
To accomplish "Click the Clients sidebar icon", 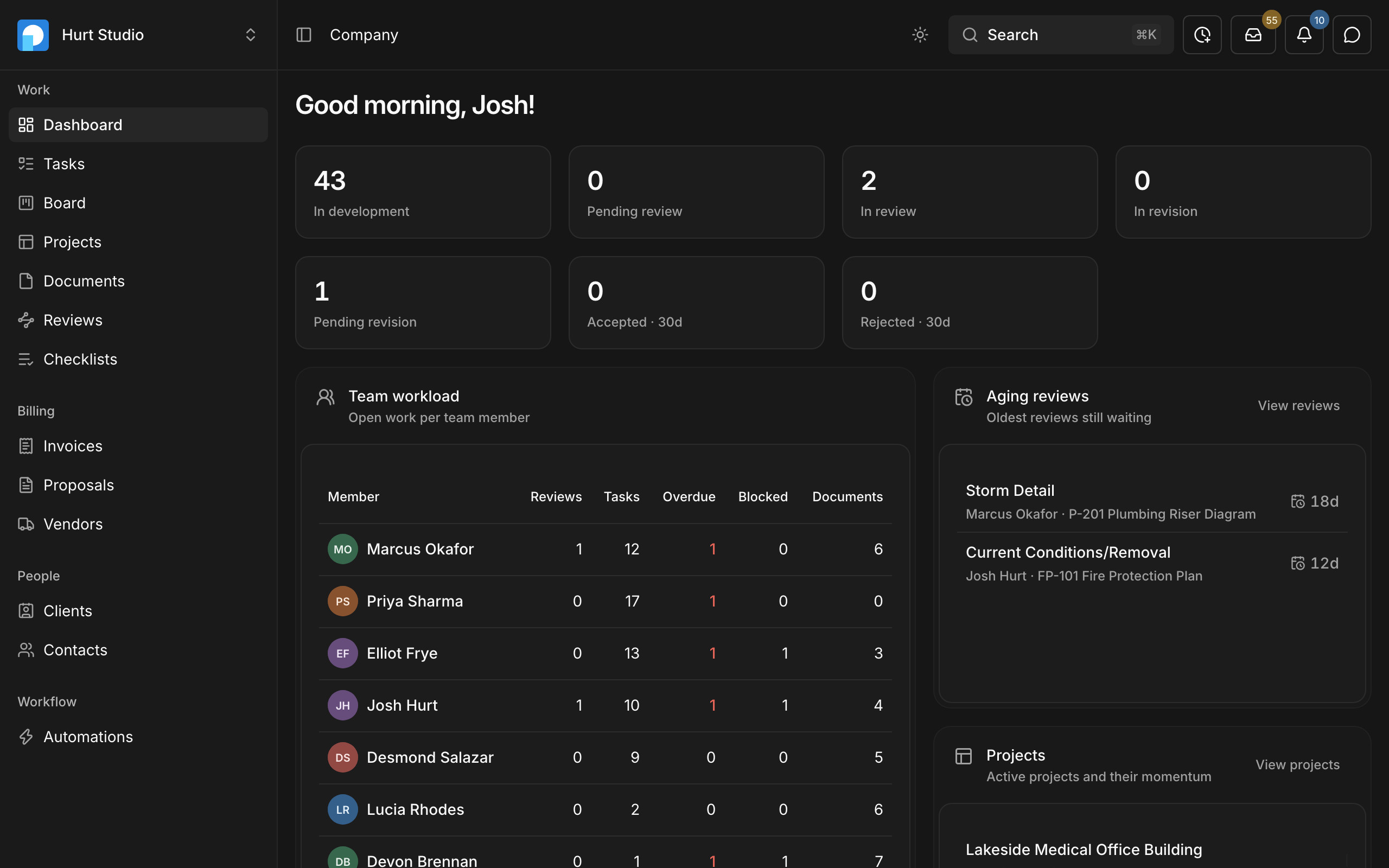I will 26,611.
